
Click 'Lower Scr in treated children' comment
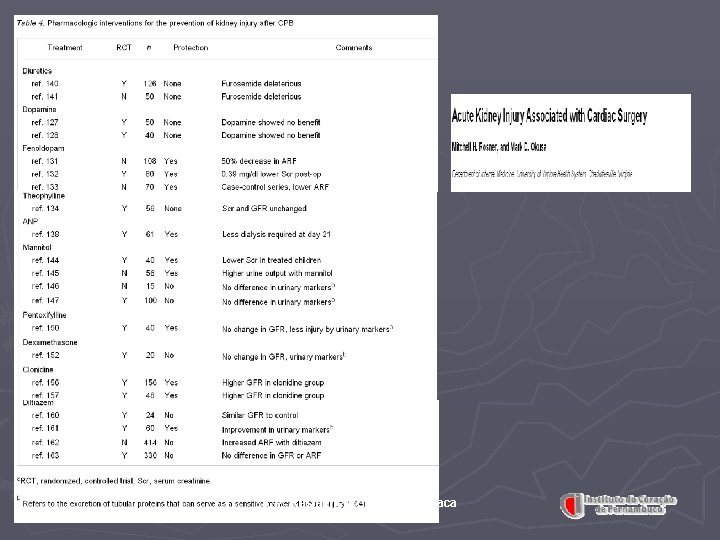271,260
